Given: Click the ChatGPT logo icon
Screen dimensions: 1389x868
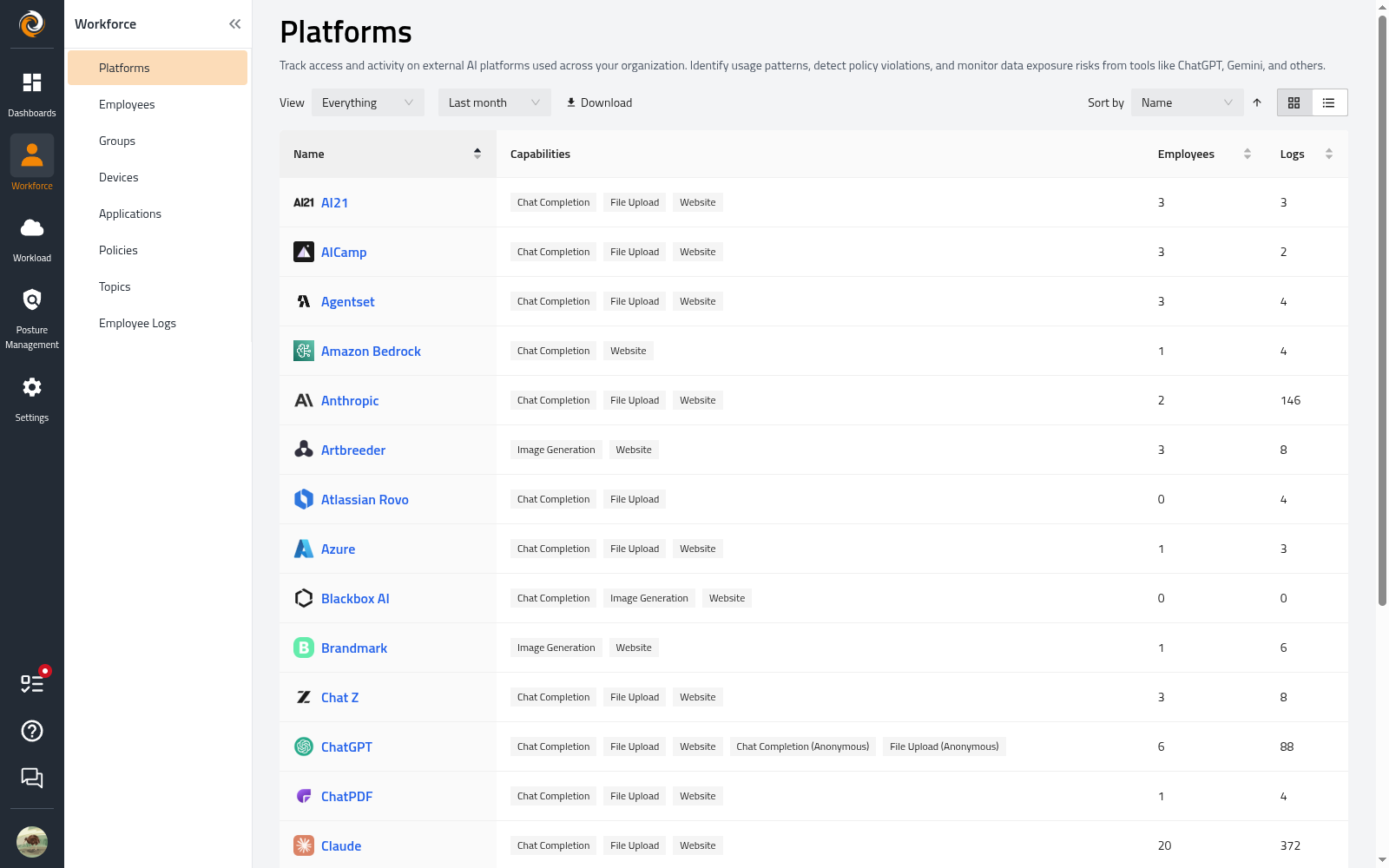Looking at the screenshot, I should pyautogui.click(x=304, y=746).
